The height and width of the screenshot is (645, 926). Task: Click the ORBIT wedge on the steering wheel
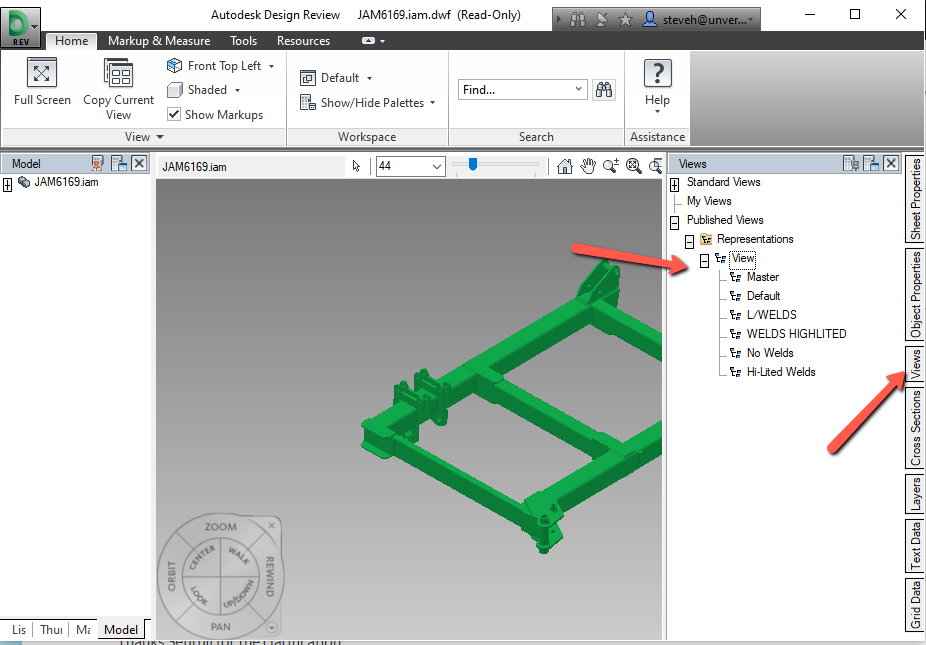[172, 575]
